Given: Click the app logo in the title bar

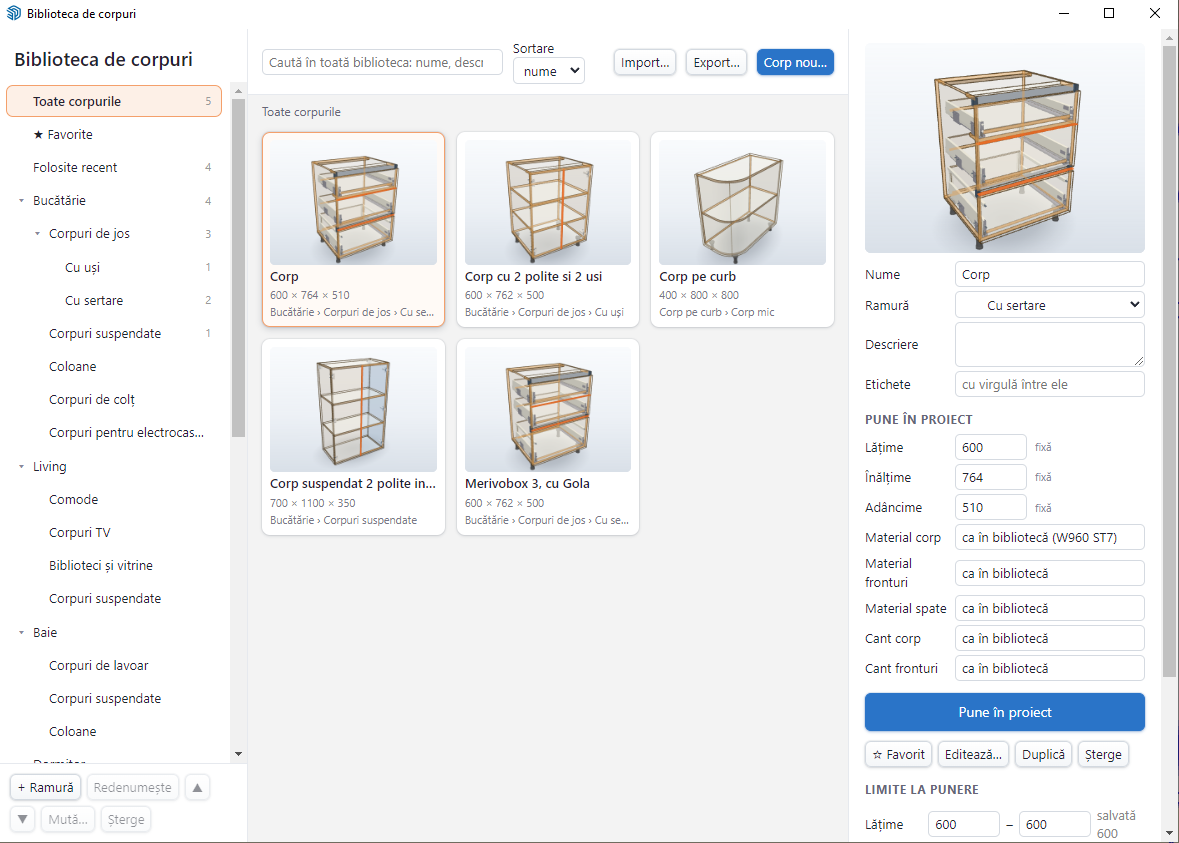Looking at the screenshot, I should coord(14,14).
